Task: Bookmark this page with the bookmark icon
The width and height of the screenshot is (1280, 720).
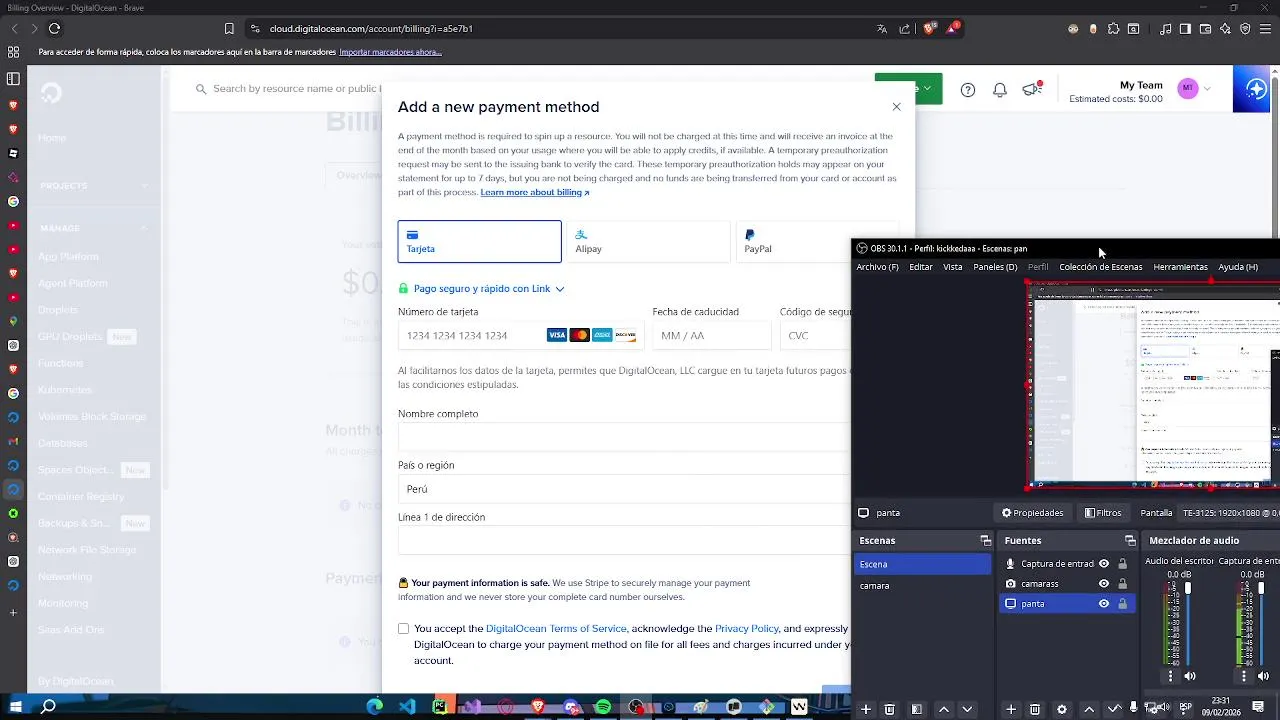Action: click(x=229, y=29)
